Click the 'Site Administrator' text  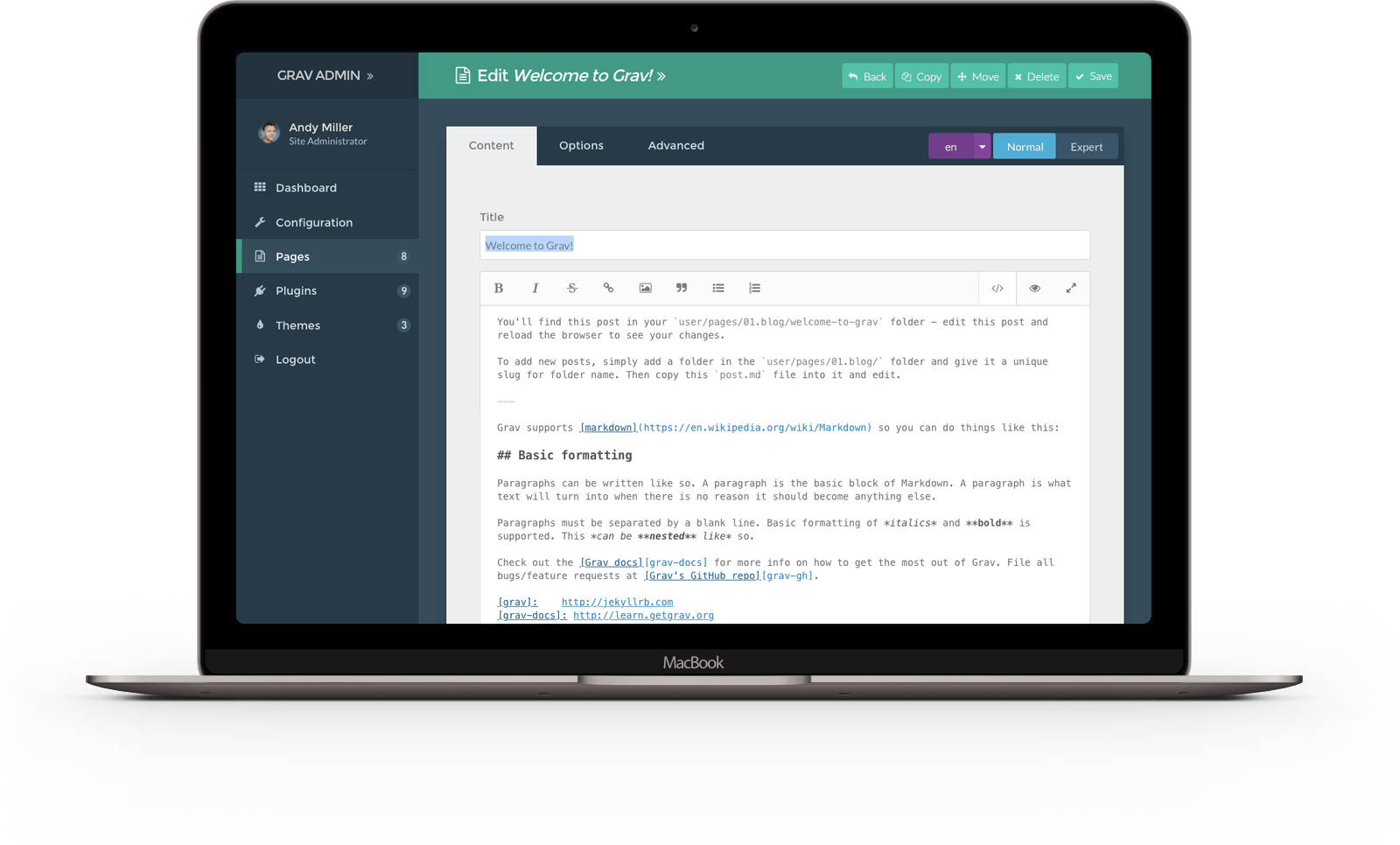coord(328,141)
